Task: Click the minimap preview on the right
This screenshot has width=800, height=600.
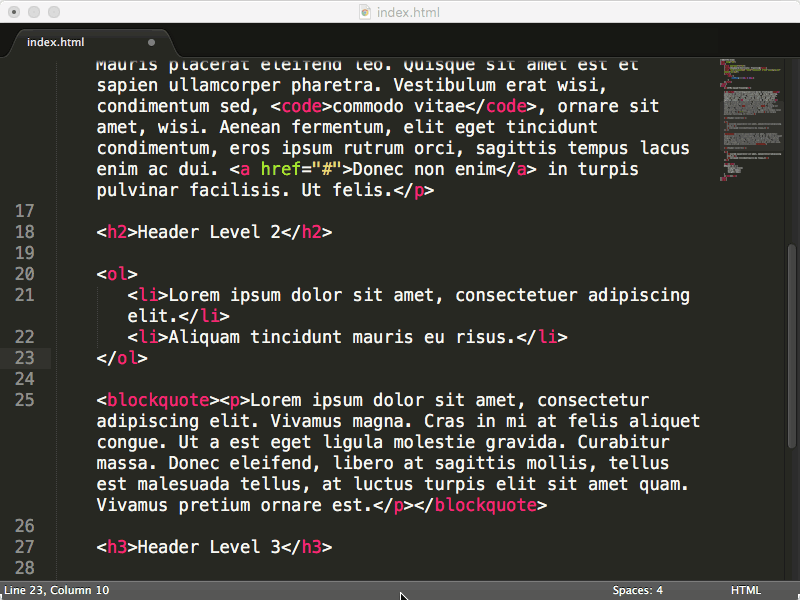Action: coord(752,120)
